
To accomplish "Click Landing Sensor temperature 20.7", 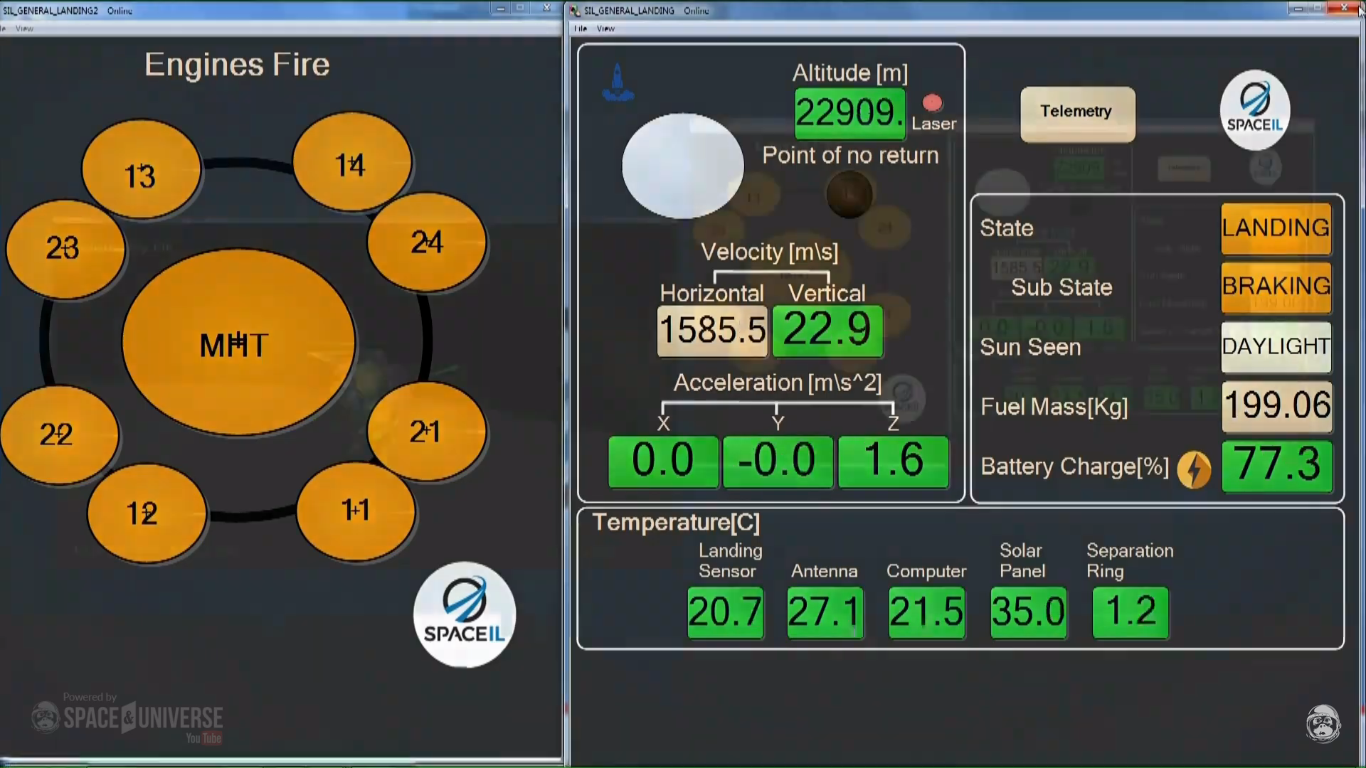I will pos(725,613).
